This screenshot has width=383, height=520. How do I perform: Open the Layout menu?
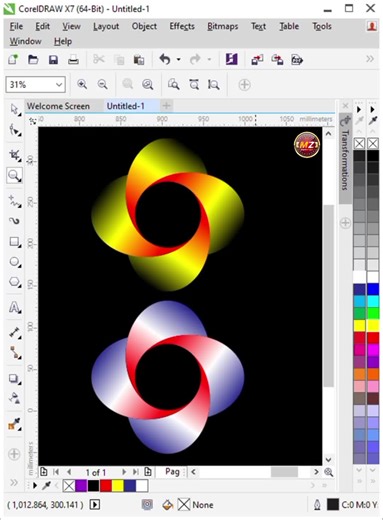pyautogui.click(x=106, y=26)
